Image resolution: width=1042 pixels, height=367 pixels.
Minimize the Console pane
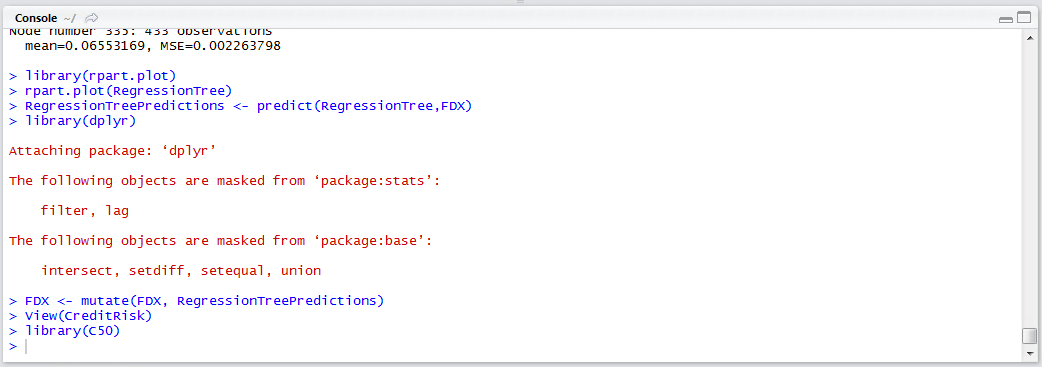(1005, 19)
